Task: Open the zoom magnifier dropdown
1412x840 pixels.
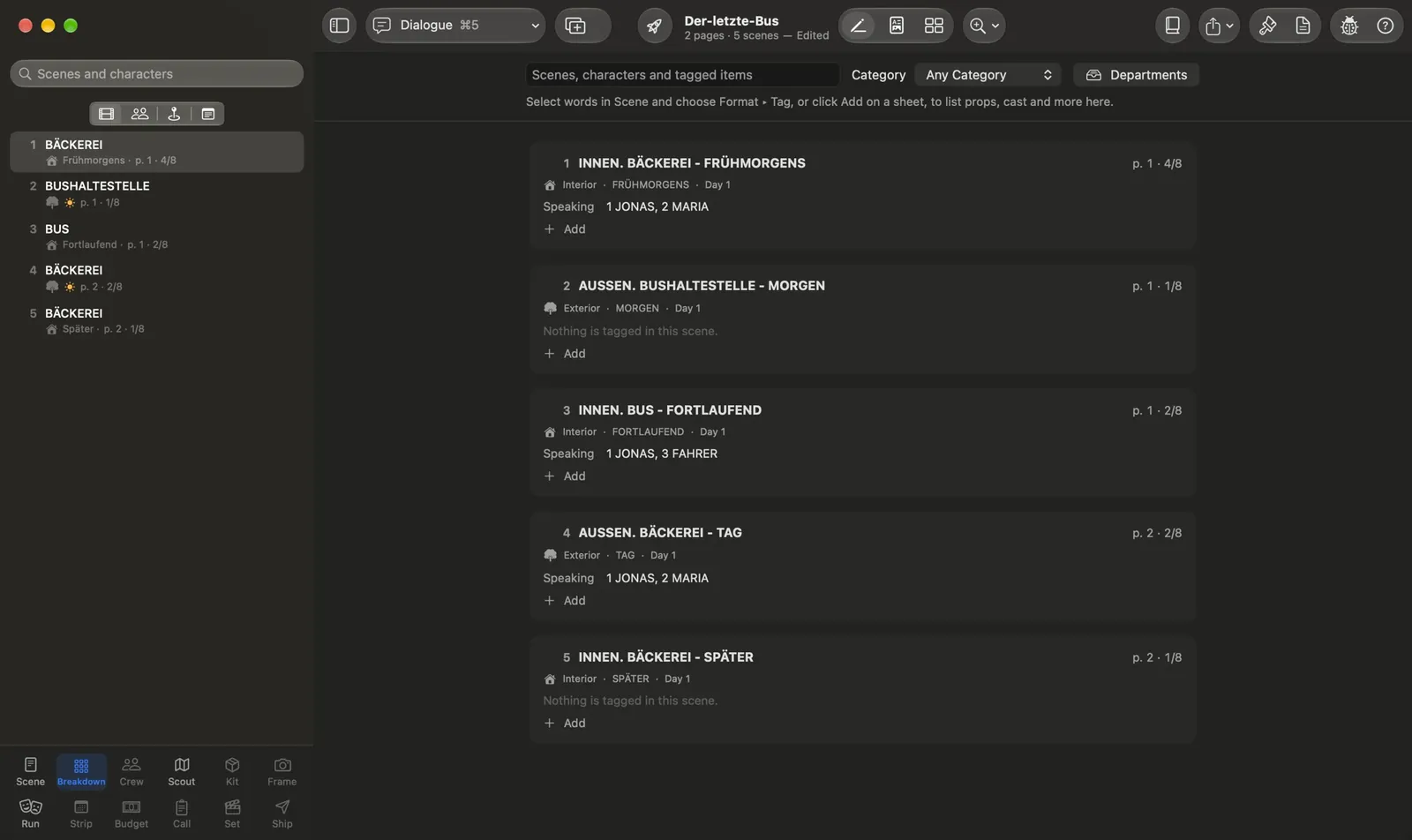Action: coord(984,26)
